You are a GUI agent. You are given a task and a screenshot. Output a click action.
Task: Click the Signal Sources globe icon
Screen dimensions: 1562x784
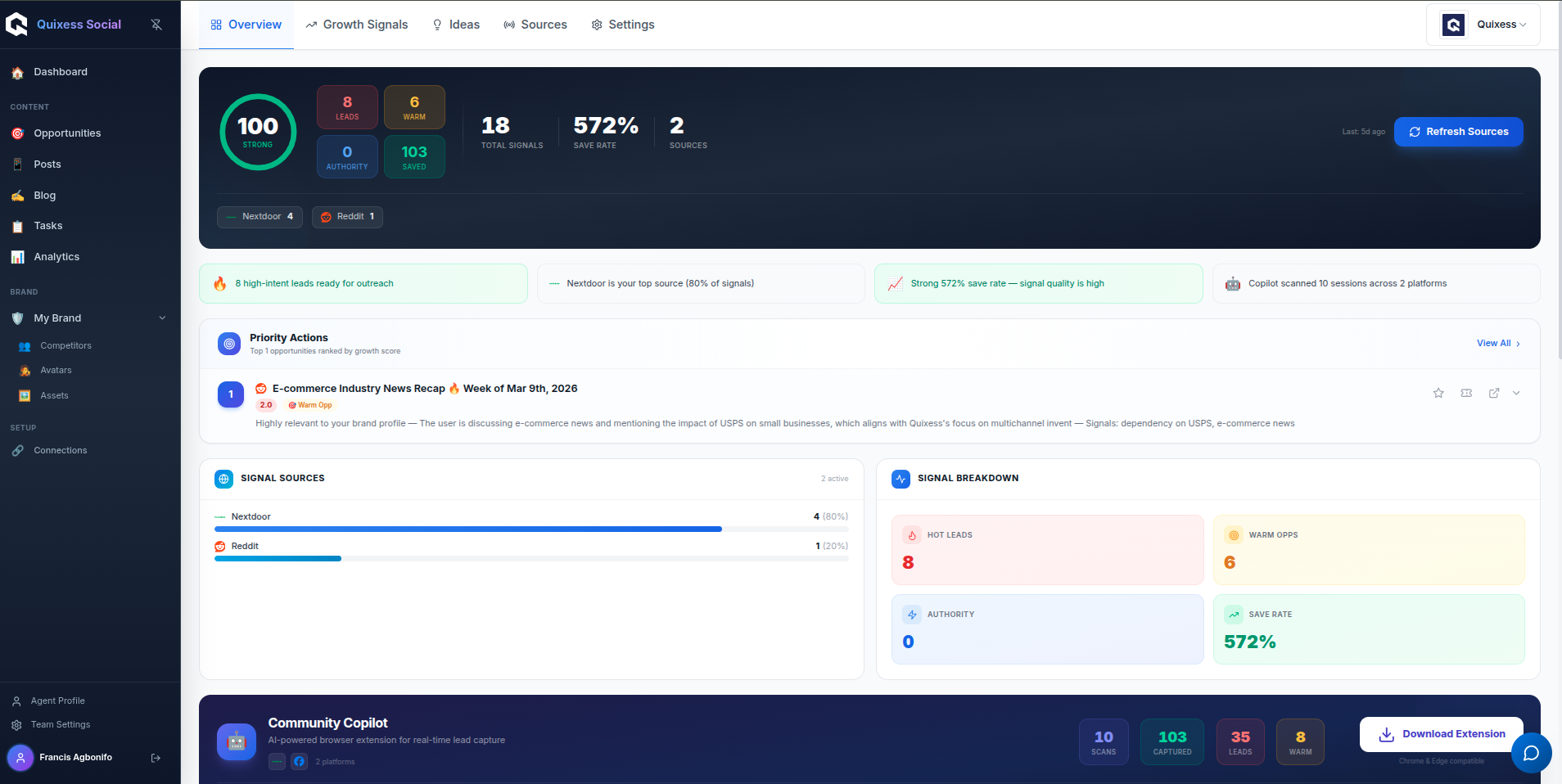click(x=223, y=479)
